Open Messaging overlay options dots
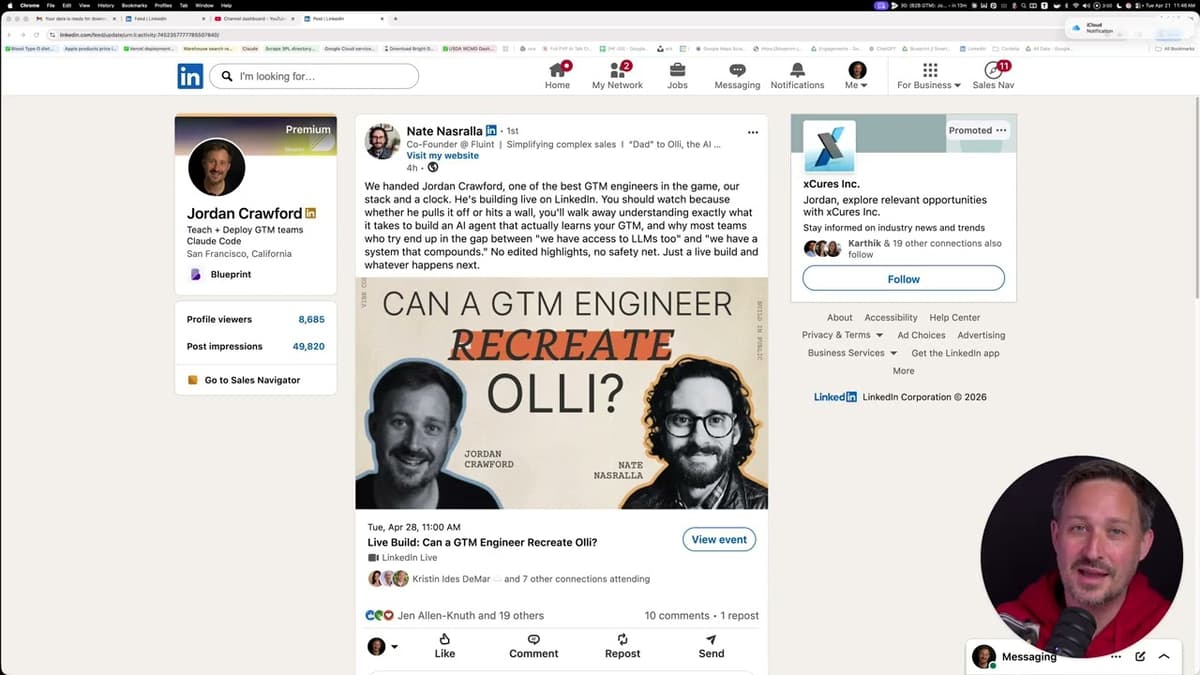The width and height of the screenshot is (1200, 675). [x=1116, y=657]
